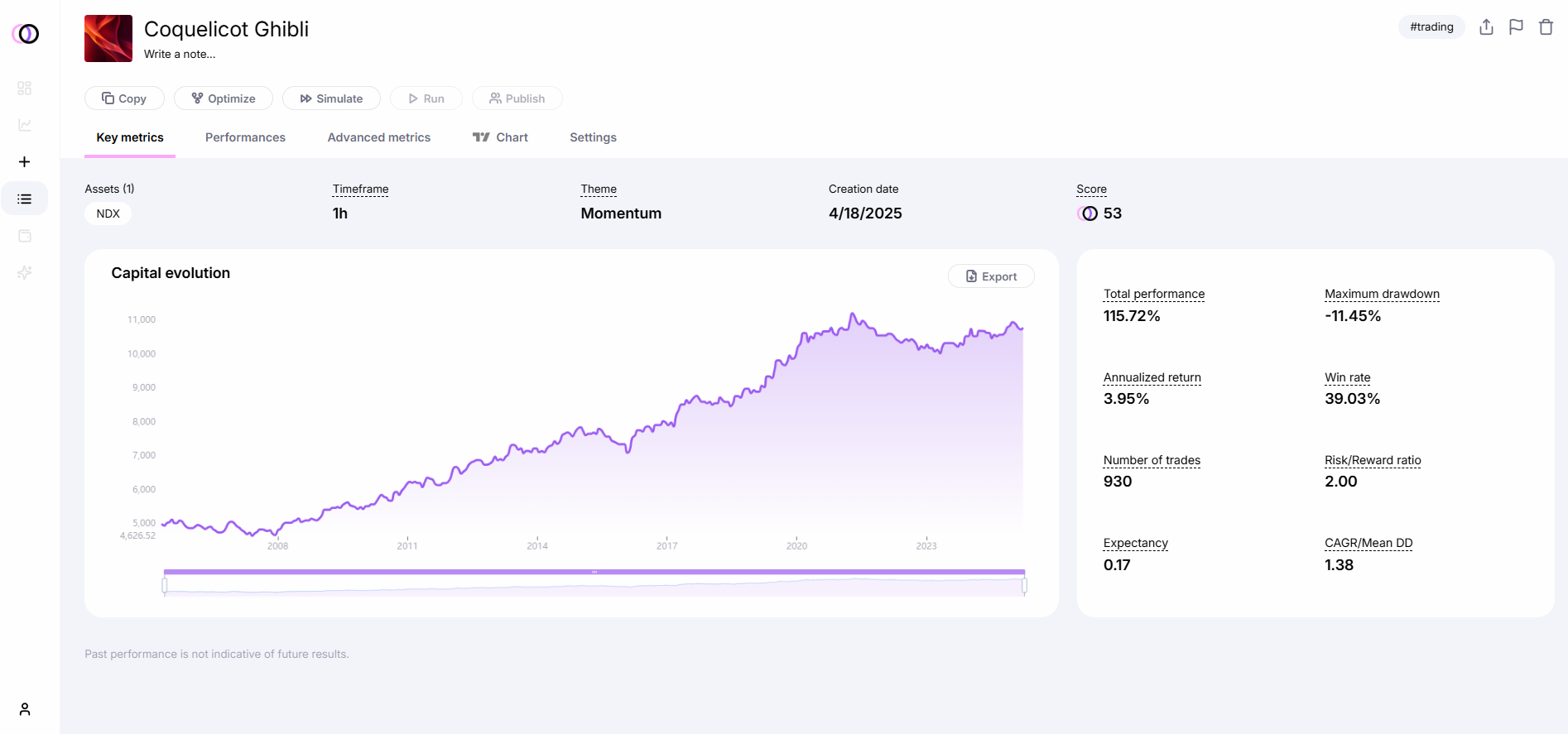Click the left handle of chart range slider

[x=165, y=586]
